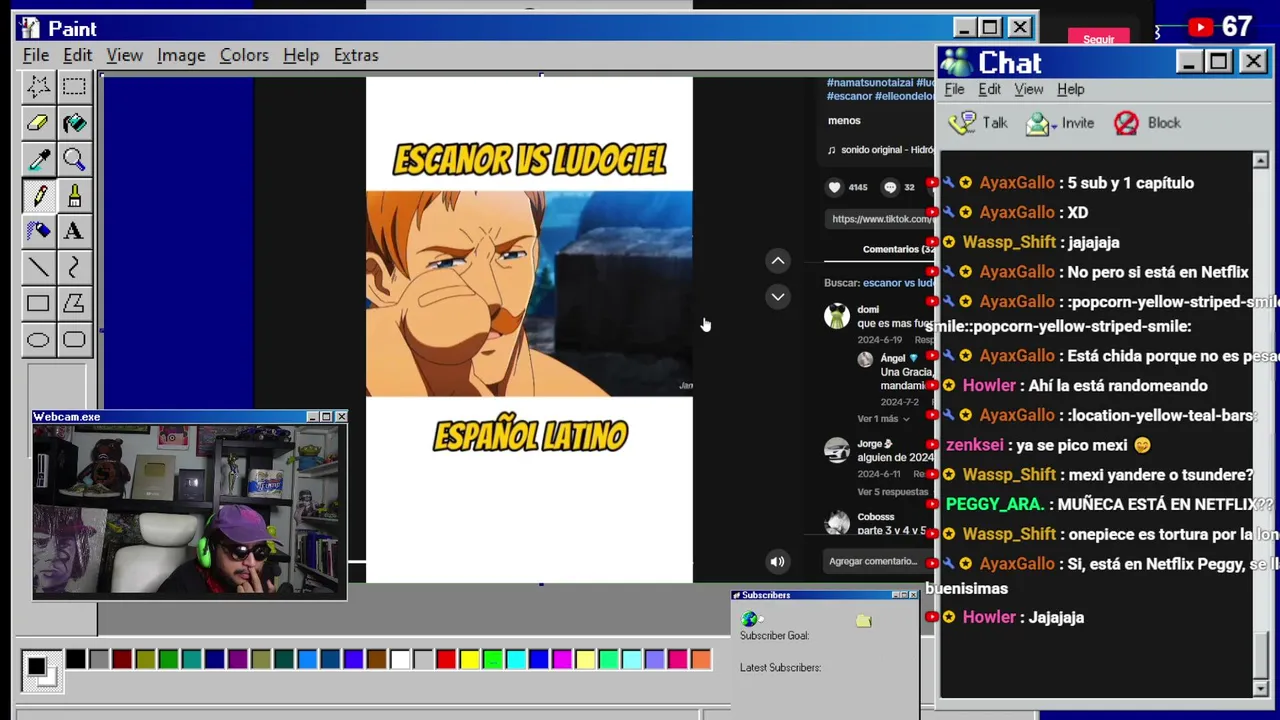Click the TikTok comment bubble icon
This screenshot has width=1280, height=720.
click(890, 187)
